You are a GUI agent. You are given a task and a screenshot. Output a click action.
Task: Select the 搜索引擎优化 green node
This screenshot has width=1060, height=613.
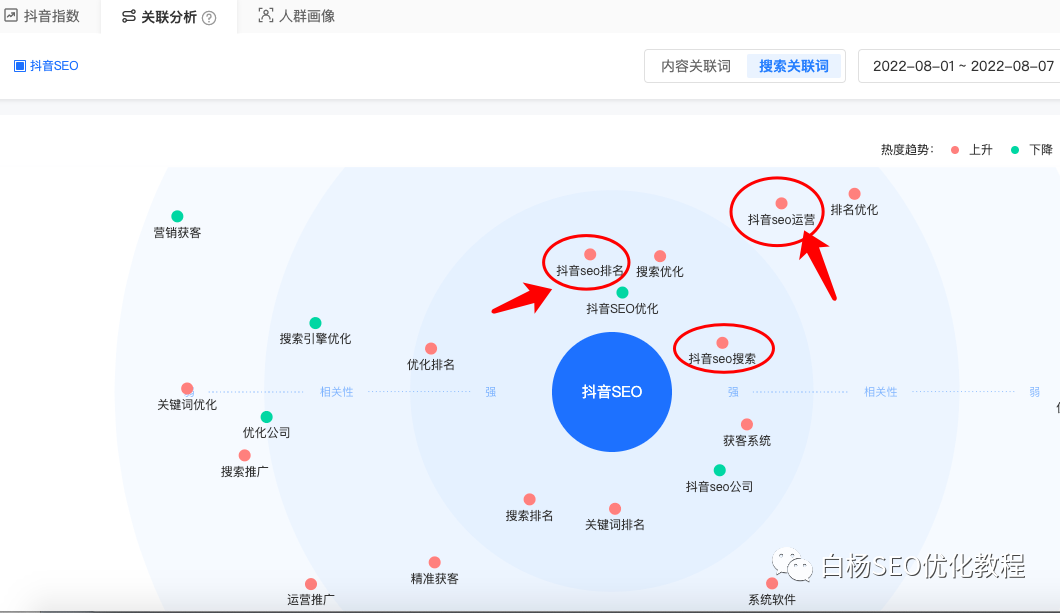tap(315, 323)
